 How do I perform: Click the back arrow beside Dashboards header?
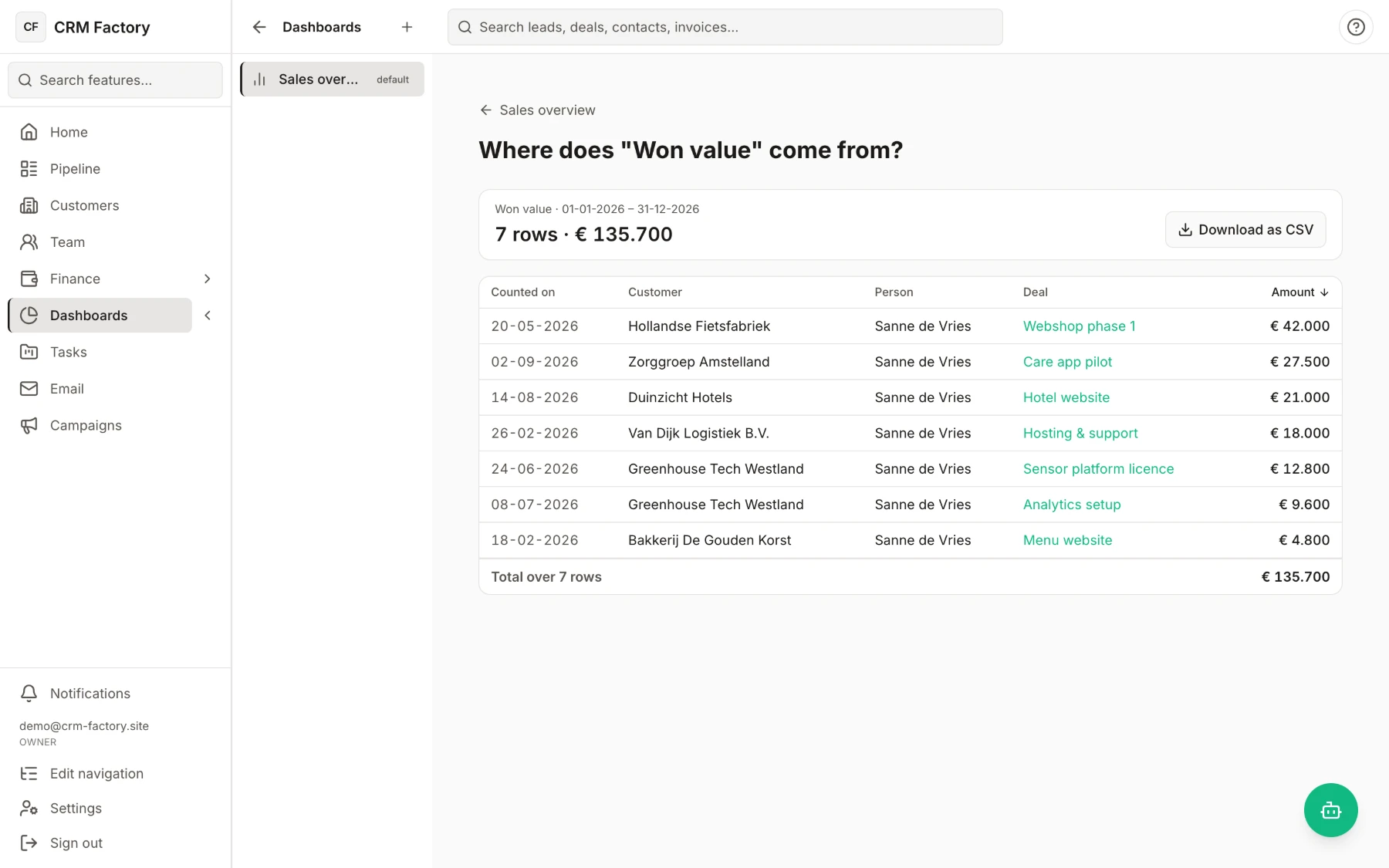pos(259,27)
